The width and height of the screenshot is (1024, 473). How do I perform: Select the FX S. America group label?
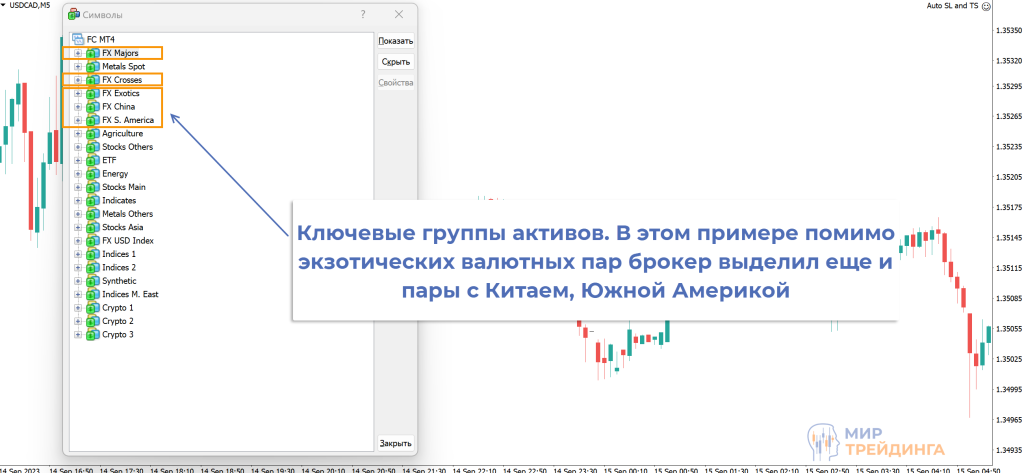128,120
